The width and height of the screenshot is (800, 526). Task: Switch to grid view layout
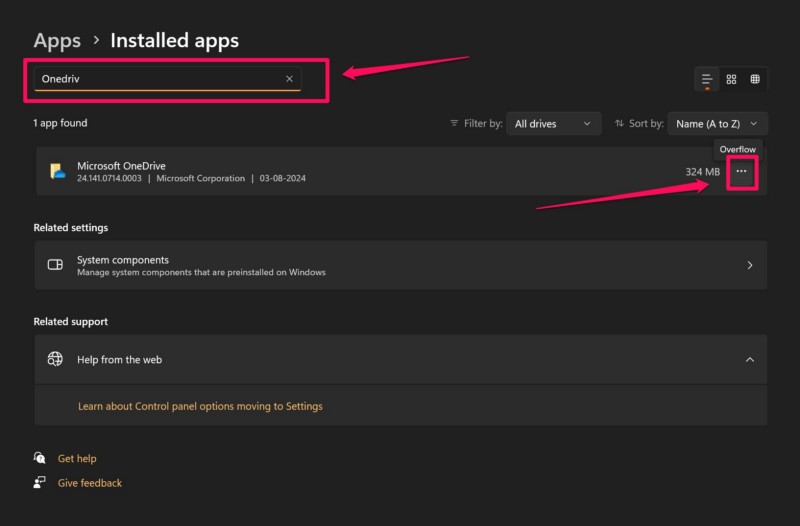tap(731, 79)
